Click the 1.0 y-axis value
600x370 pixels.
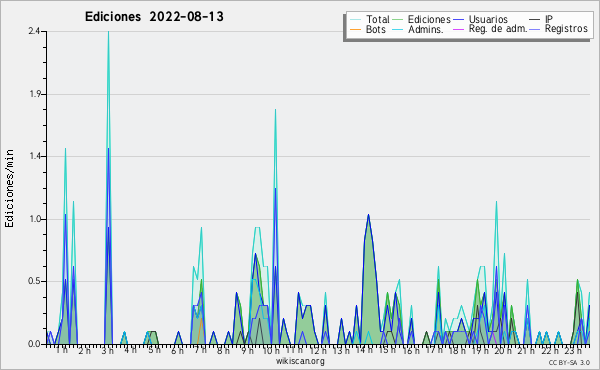pyautogui.click(x=34, y=219)
